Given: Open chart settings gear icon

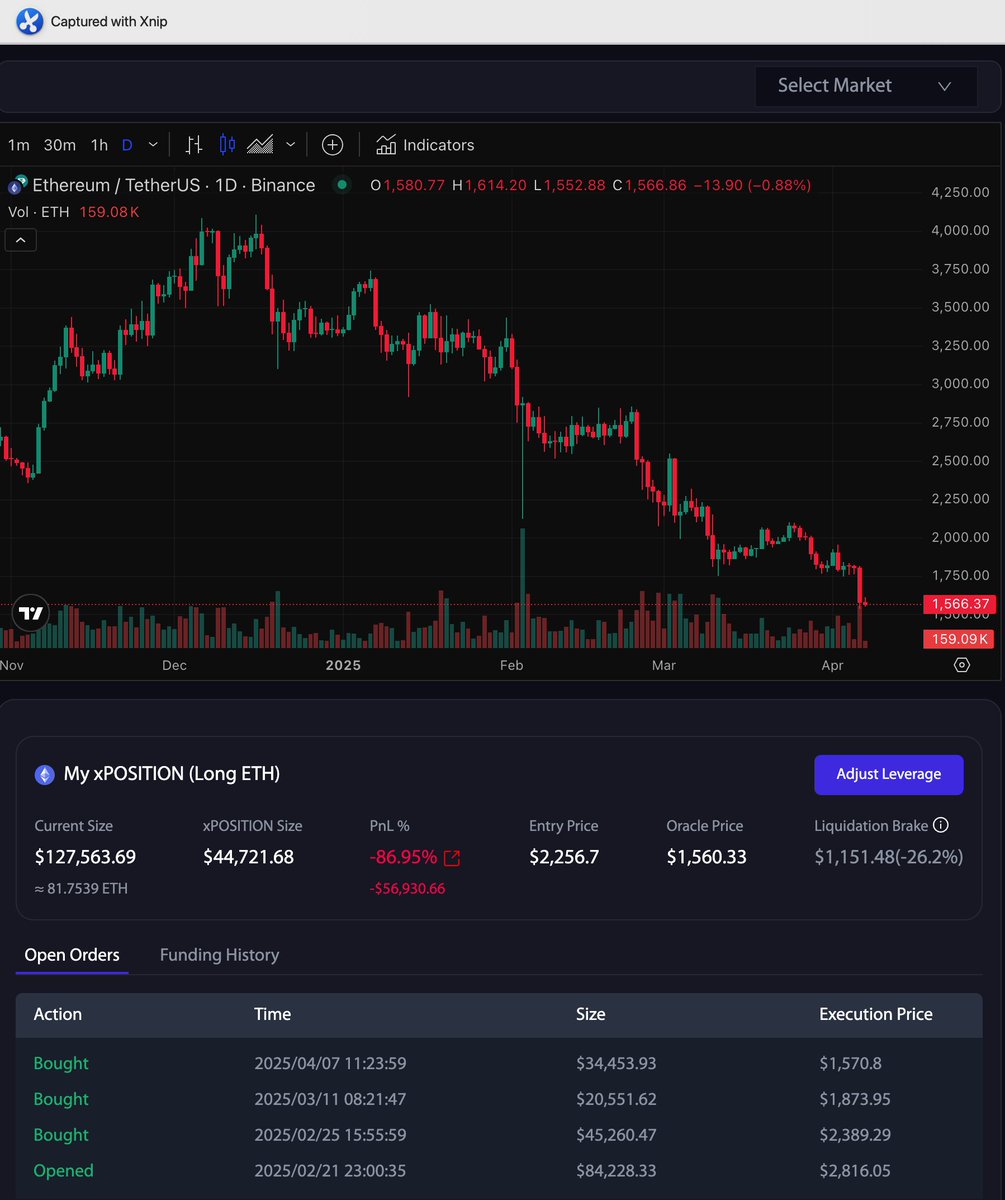Looking at the screenshot, I should point(962,665).
